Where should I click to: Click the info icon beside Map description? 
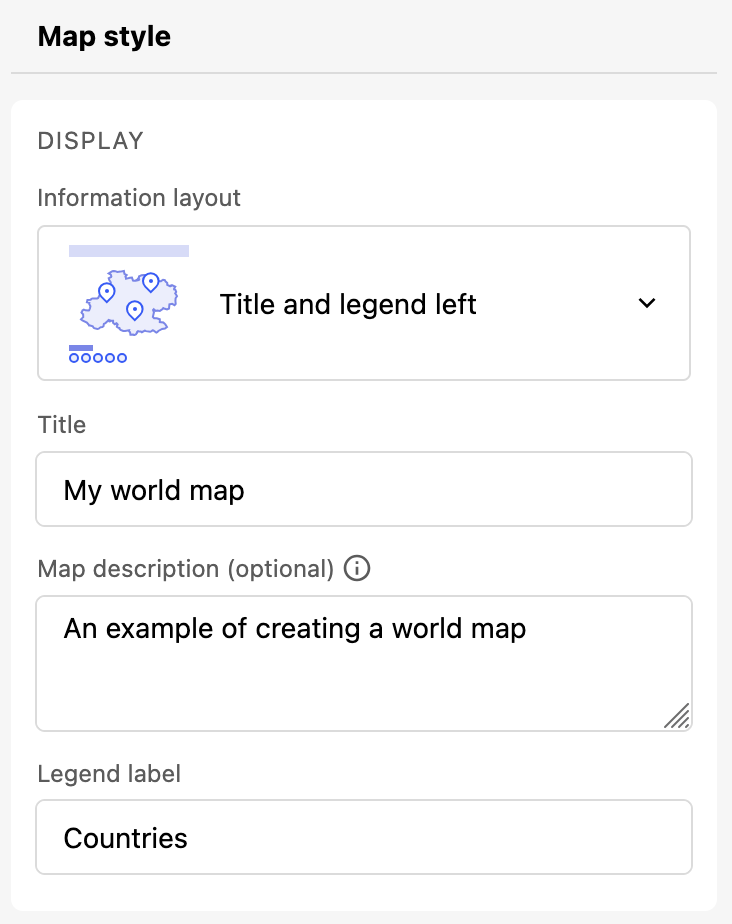click(356, 569)
